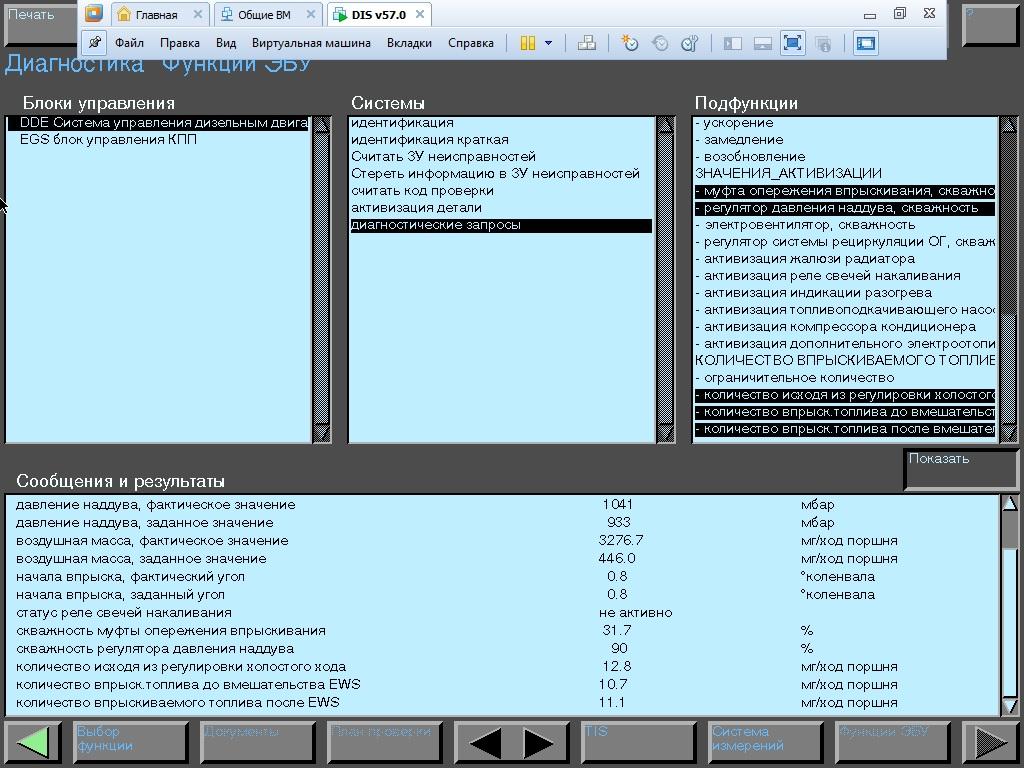This screenshot has width=1024, height=768.
Task: Open the Система измерений button
Action: click(x=765, y=742)
